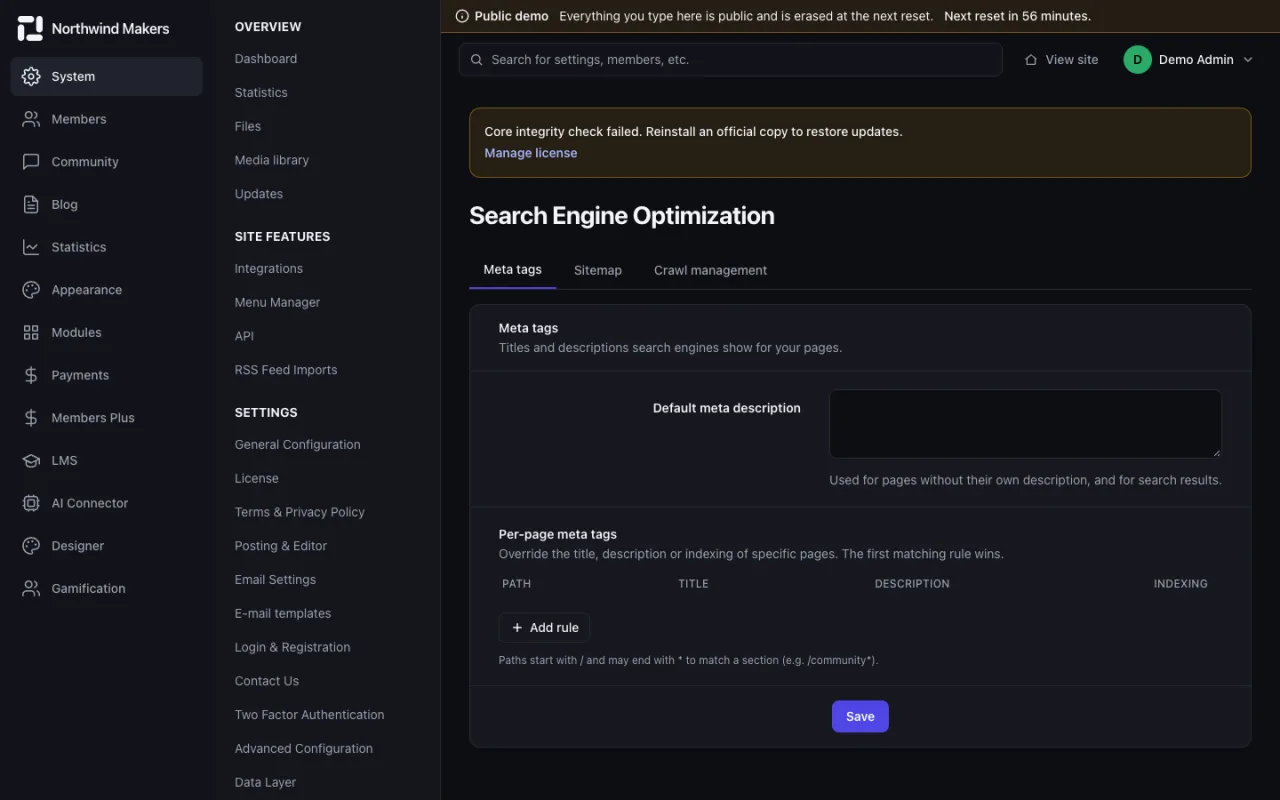Image resolution: width=1280 pixels, height=800 pixels.
Task: Open Integrations under Site Features
Action: pos(269,269)
